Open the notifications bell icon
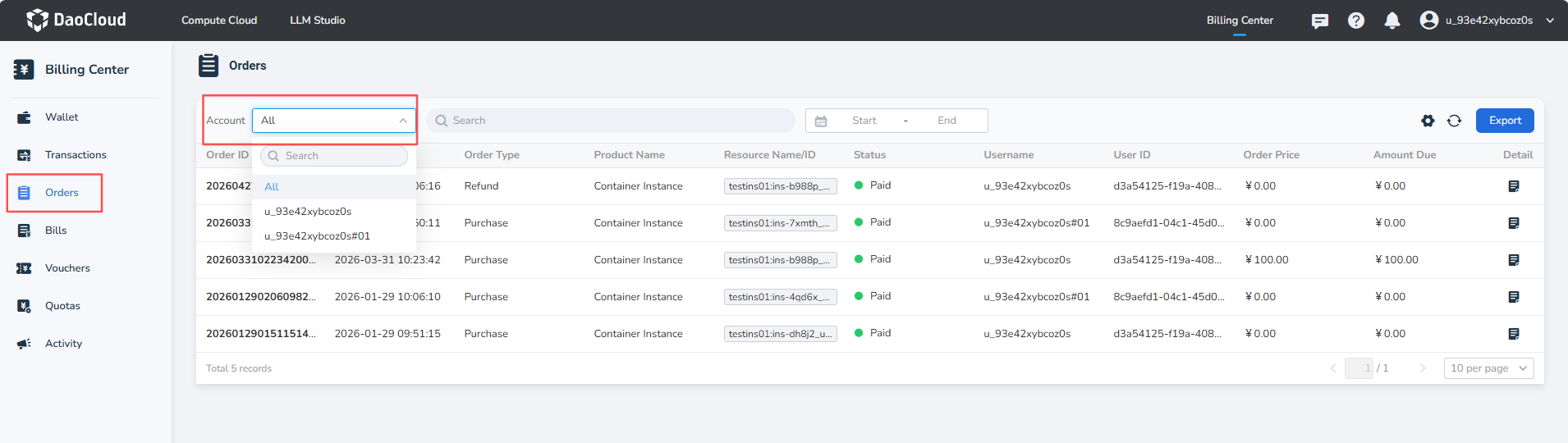This screenshot has width=1568, height=443. pos(1392,21)
